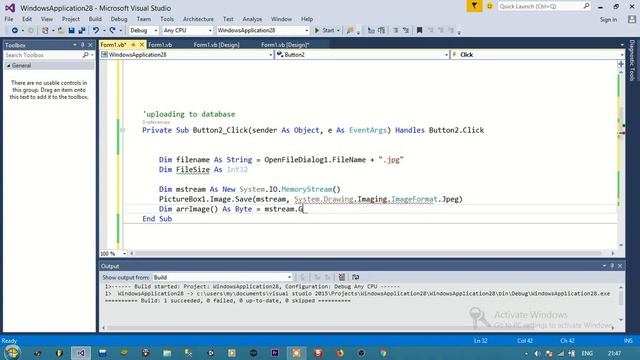Pin the active Form1.vb* tab

(133, 44)
